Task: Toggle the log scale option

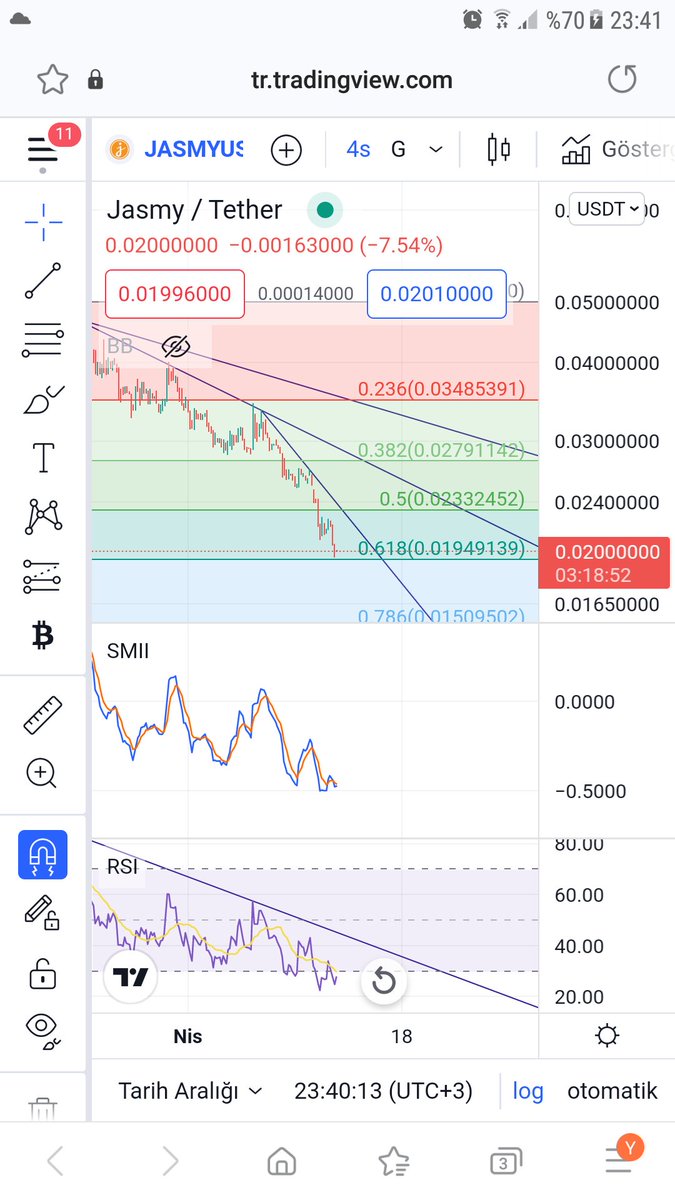Action: 528,1090
